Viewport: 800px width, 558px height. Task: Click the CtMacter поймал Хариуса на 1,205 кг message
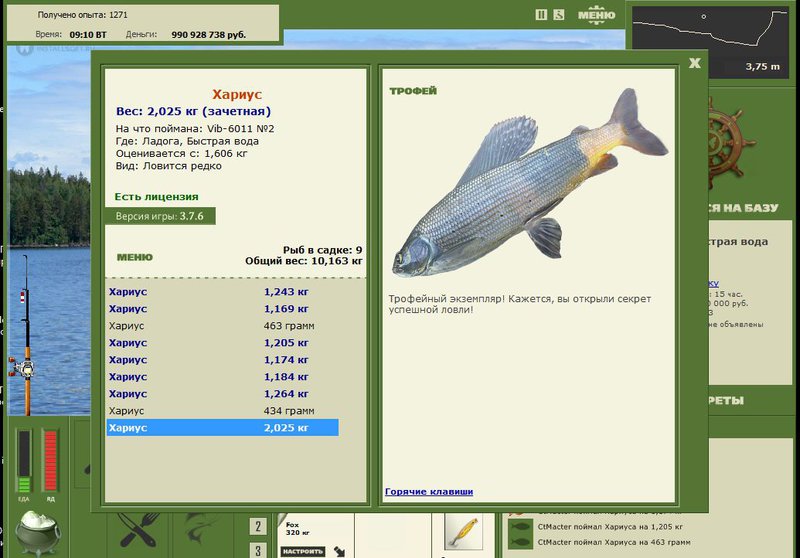point(610,527)
